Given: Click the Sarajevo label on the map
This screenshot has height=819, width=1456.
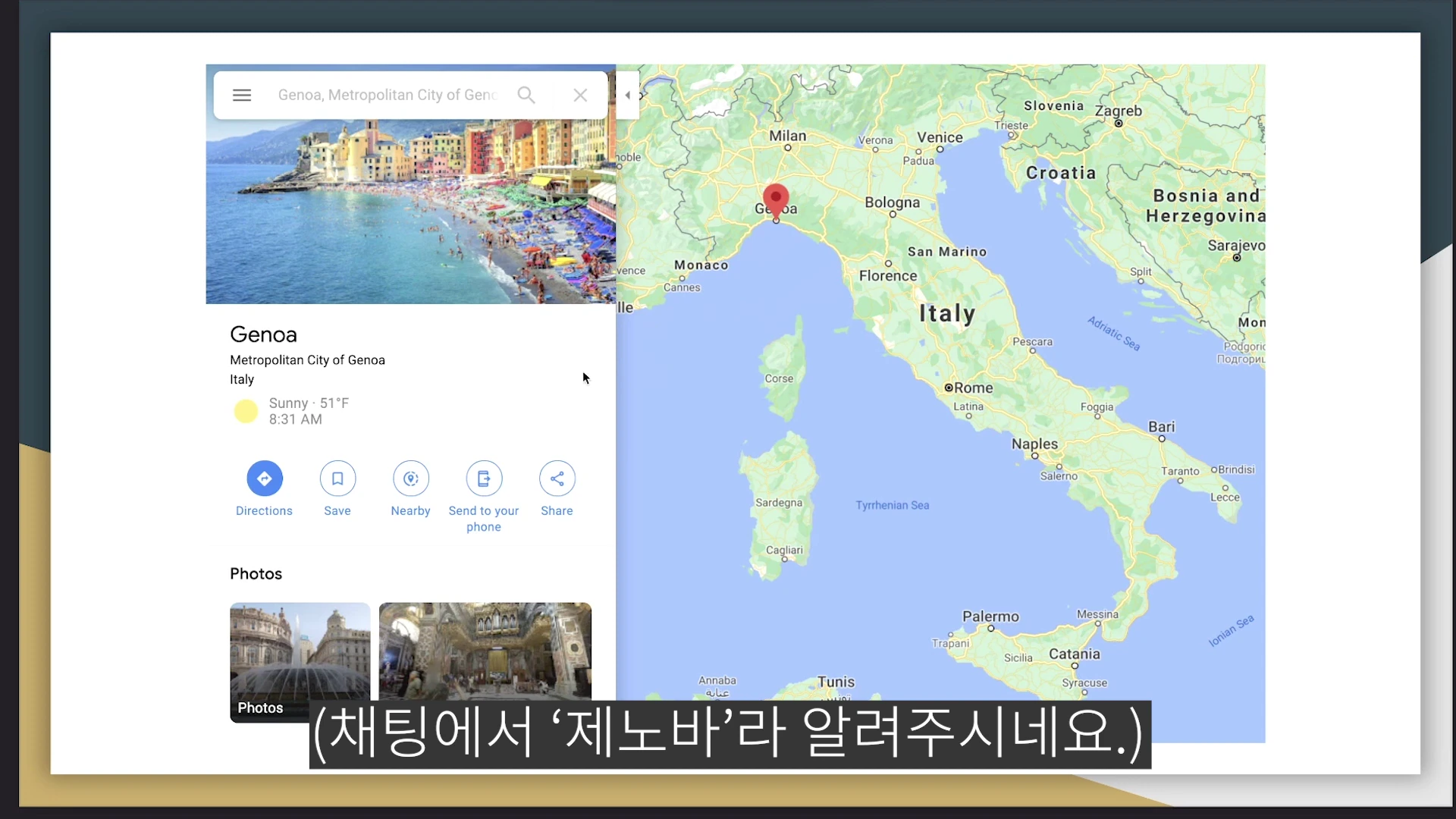Looking at the screenshot, I should click(x=1236, y=246).
